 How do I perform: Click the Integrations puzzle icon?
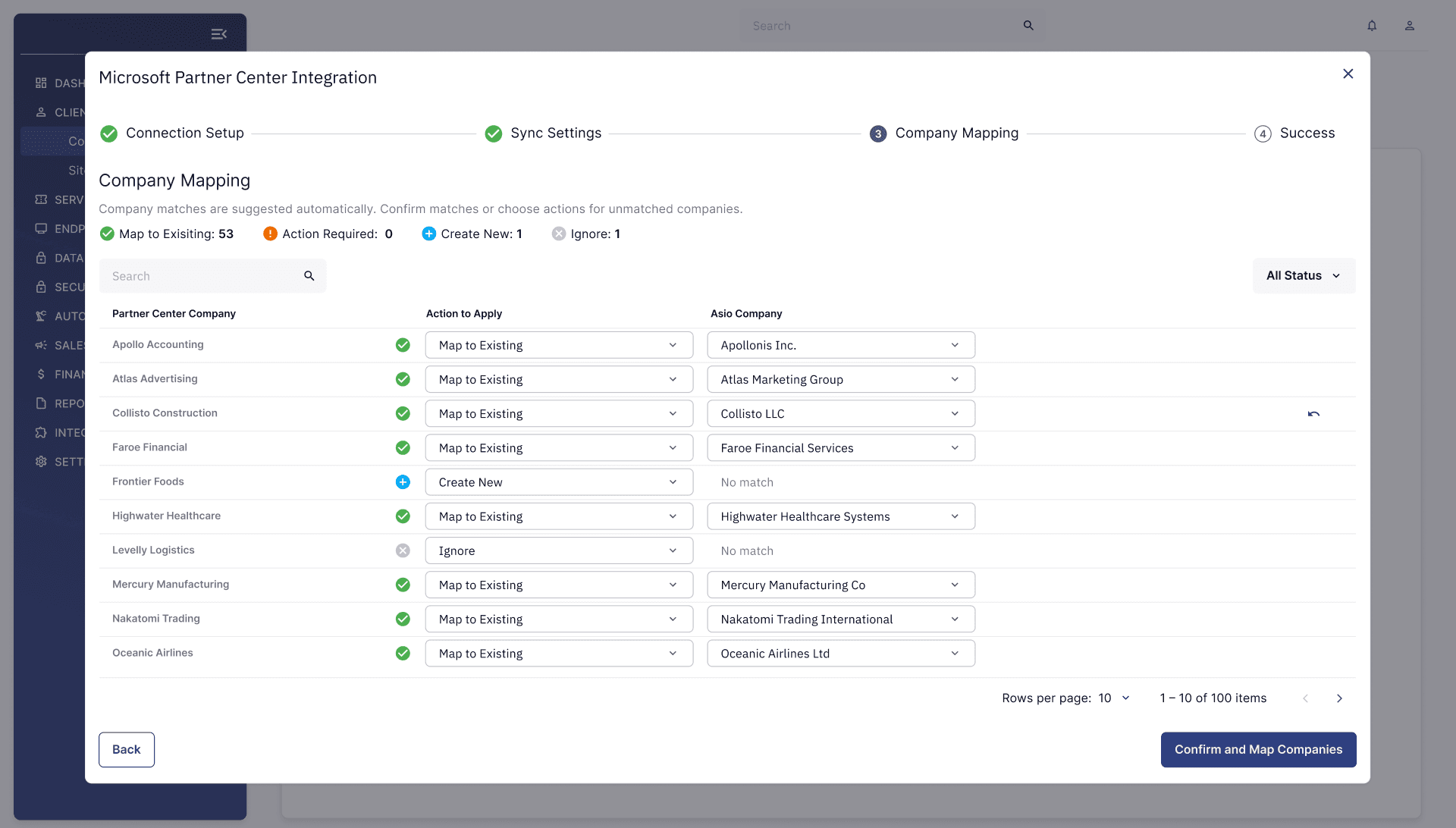tap(41, 432)
